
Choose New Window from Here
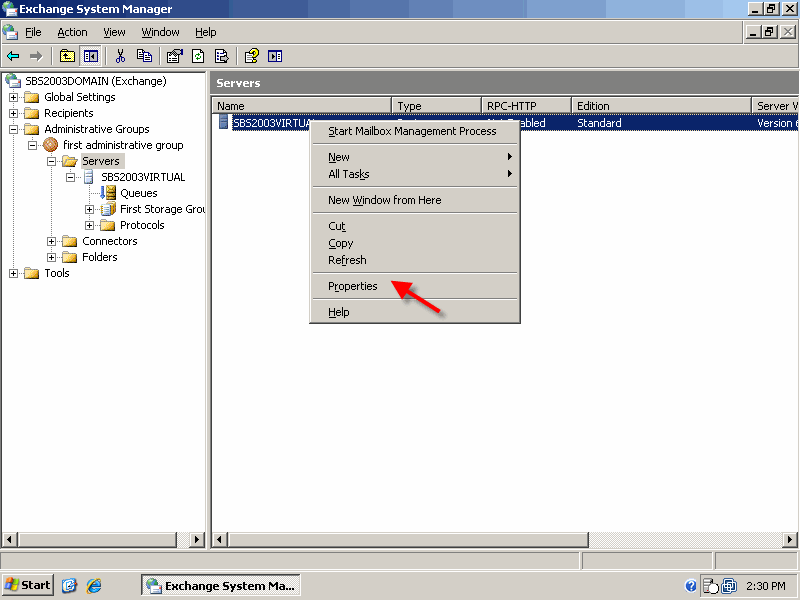[x=415, y=200]
